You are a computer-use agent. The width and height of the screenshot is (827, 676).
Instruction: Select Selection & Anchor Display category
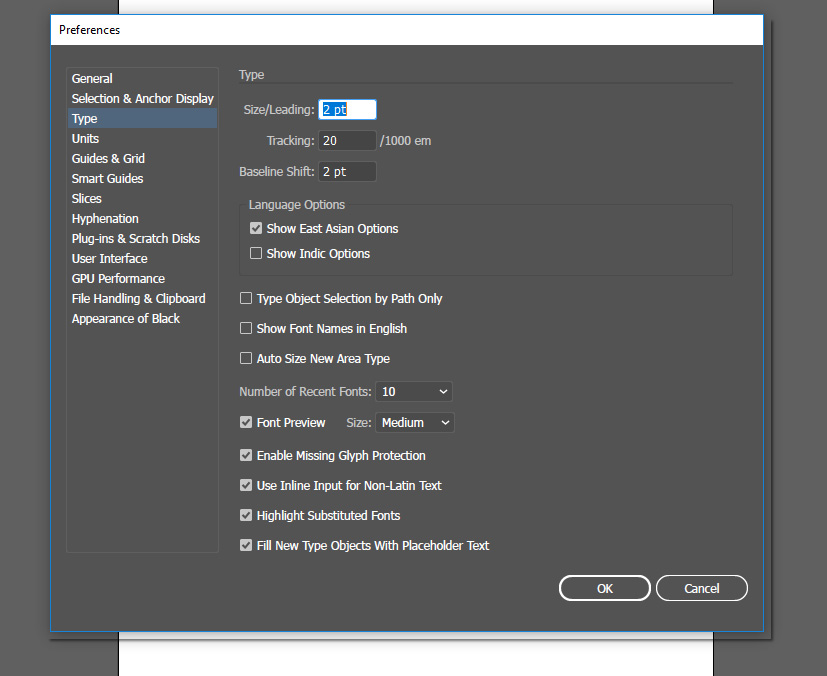pos(142,99)
